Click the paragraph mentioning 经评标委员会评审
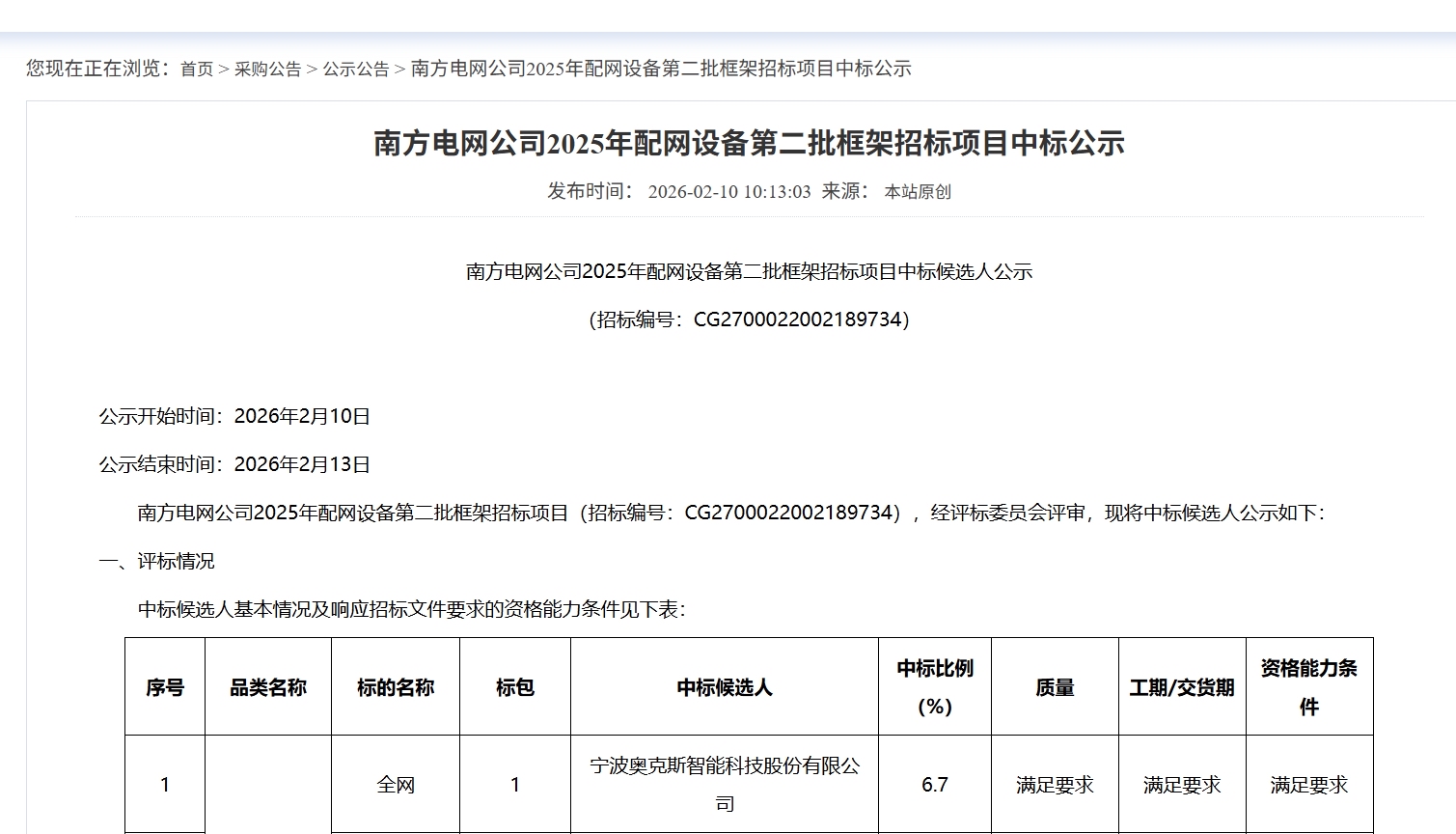Screen dimensions: 1456x834 pos(731,513)
